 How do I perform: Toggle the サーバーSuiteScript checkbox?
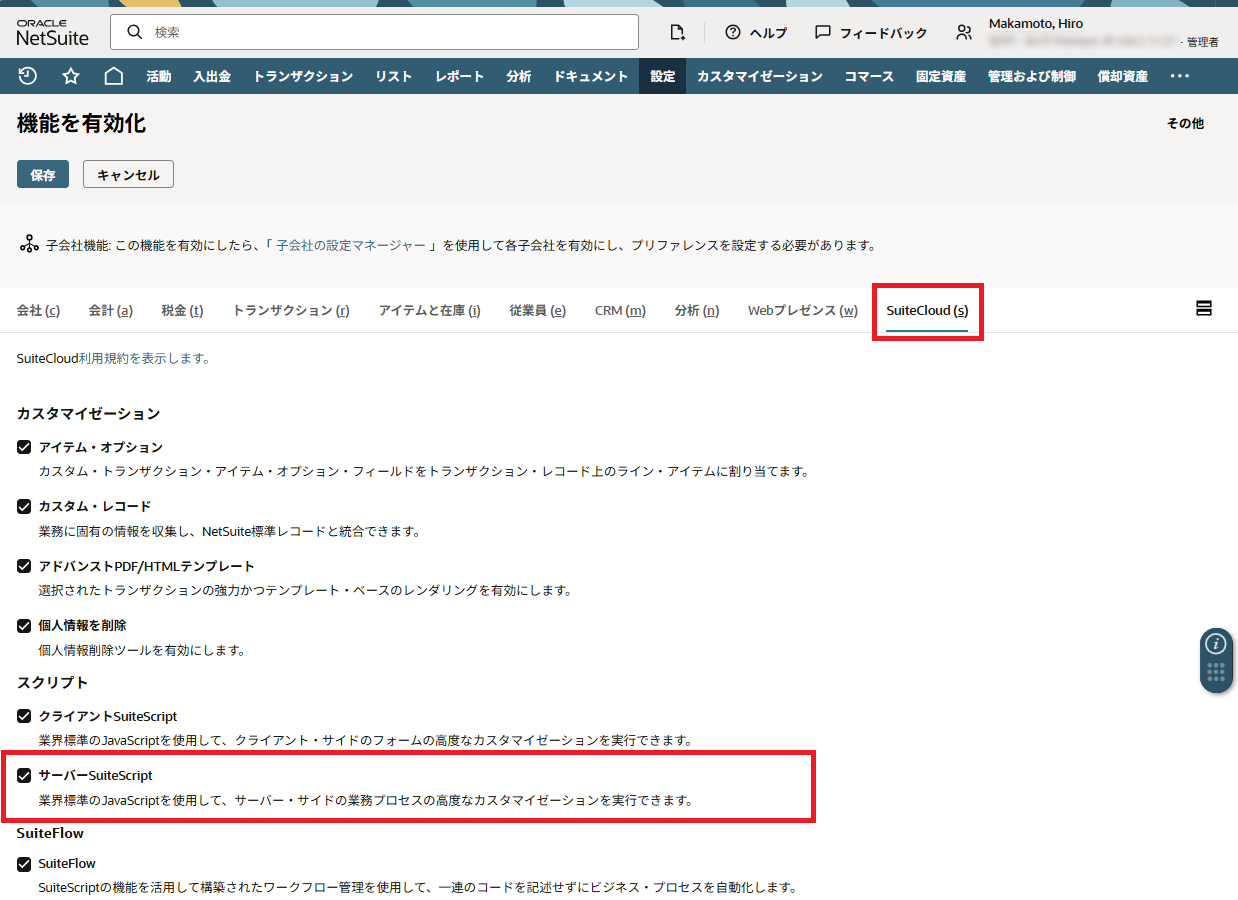click(x=25, y=775)
